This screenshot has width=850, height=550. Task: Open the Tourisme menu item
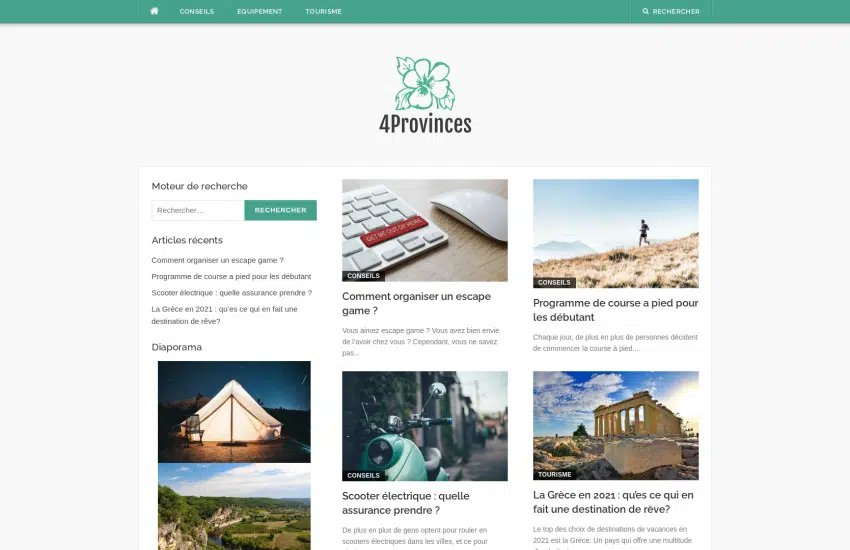324,11
